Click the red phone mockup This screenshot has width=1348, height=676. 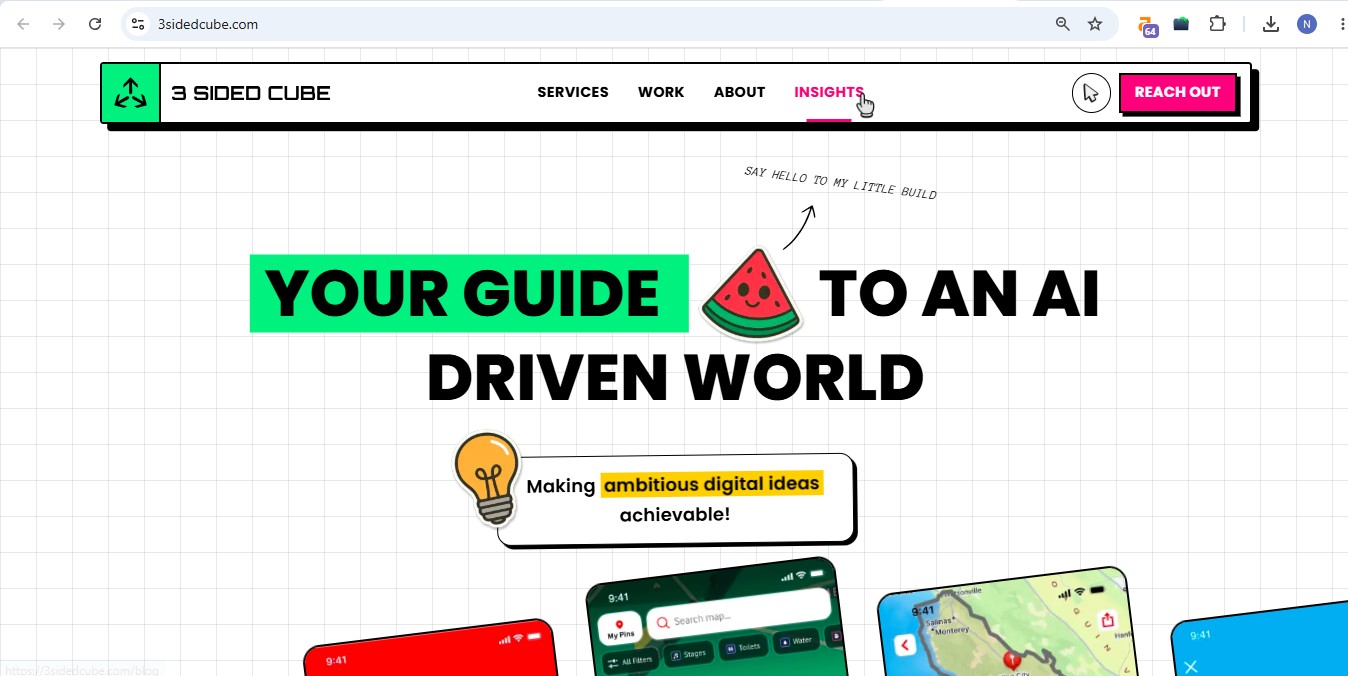432,648
